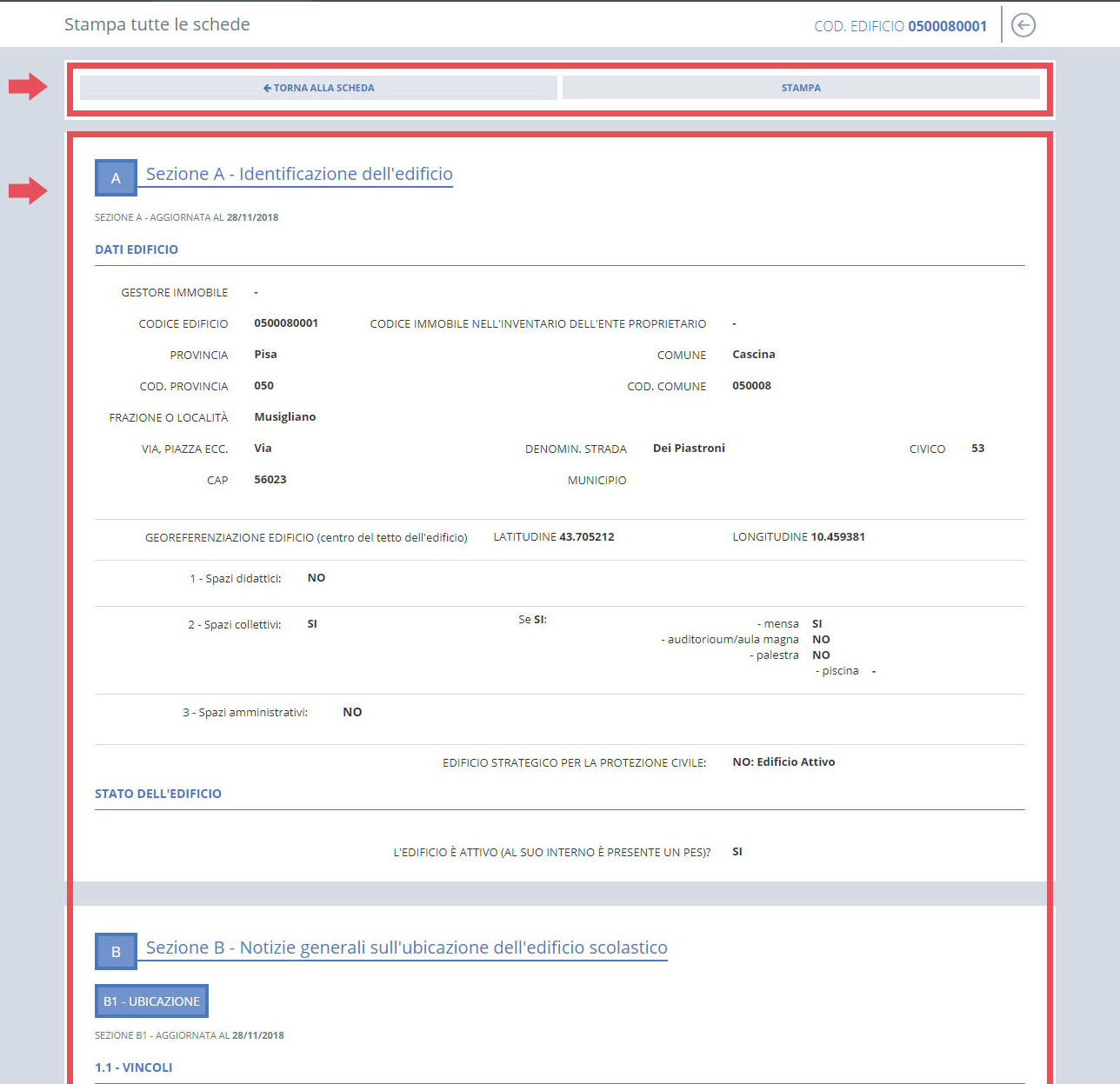
Task: Open Sezione A Identificazione dell'edificio heading
Action: 299,174
